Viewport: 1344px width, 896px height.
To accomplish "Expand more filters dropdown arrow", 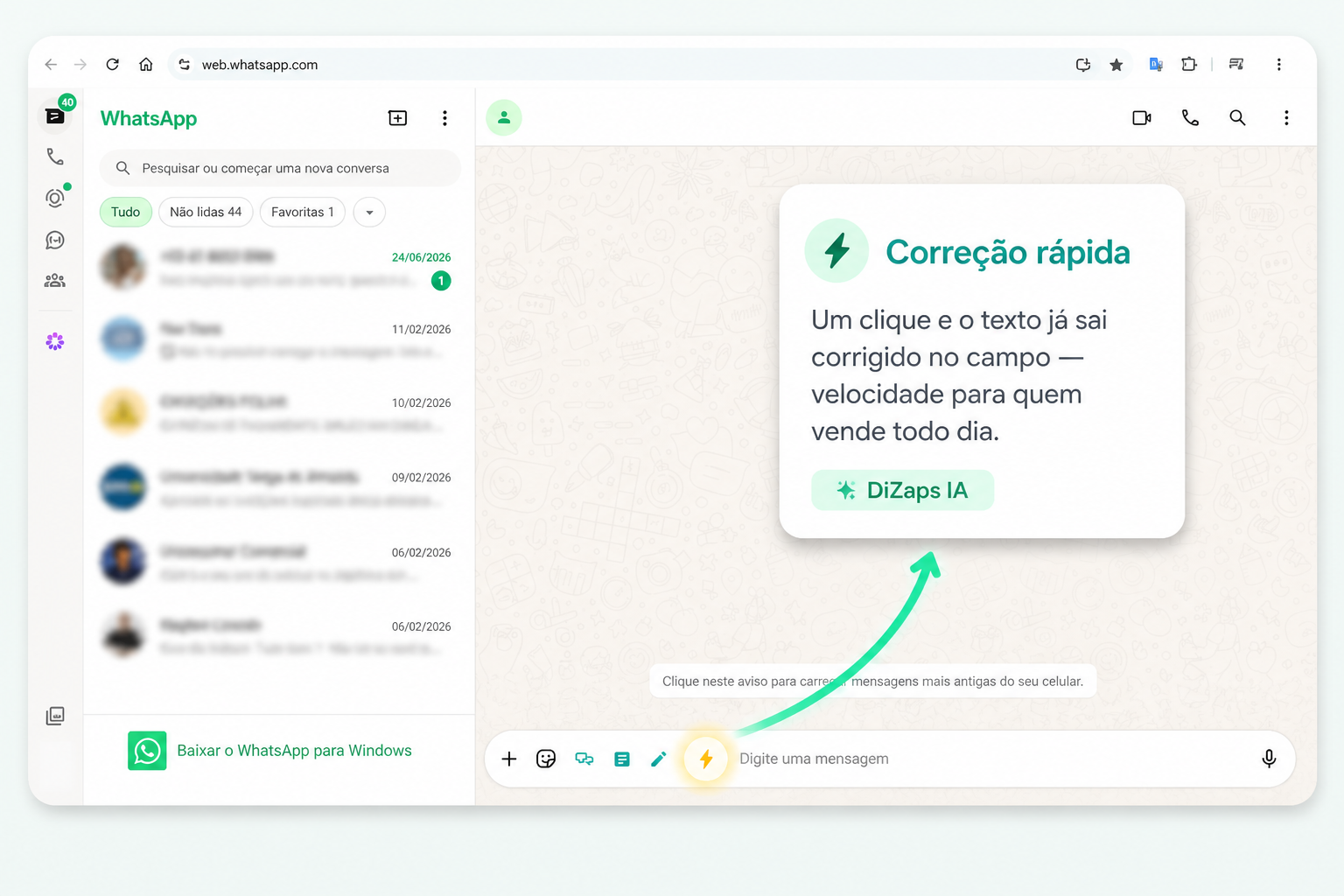I will [369, 212].
